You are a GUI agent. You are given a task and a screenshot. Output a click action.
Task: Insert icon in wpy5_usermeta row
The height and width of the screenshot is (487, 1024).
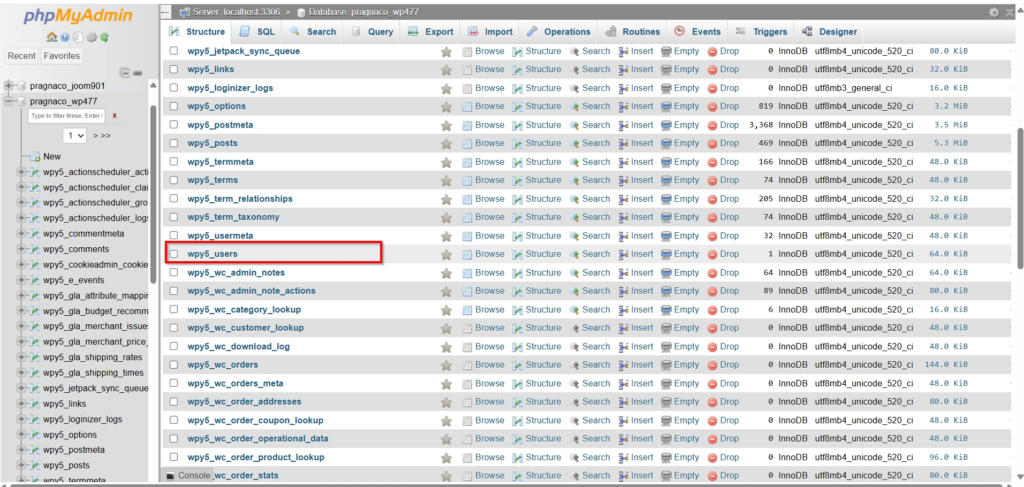[624, 236]
